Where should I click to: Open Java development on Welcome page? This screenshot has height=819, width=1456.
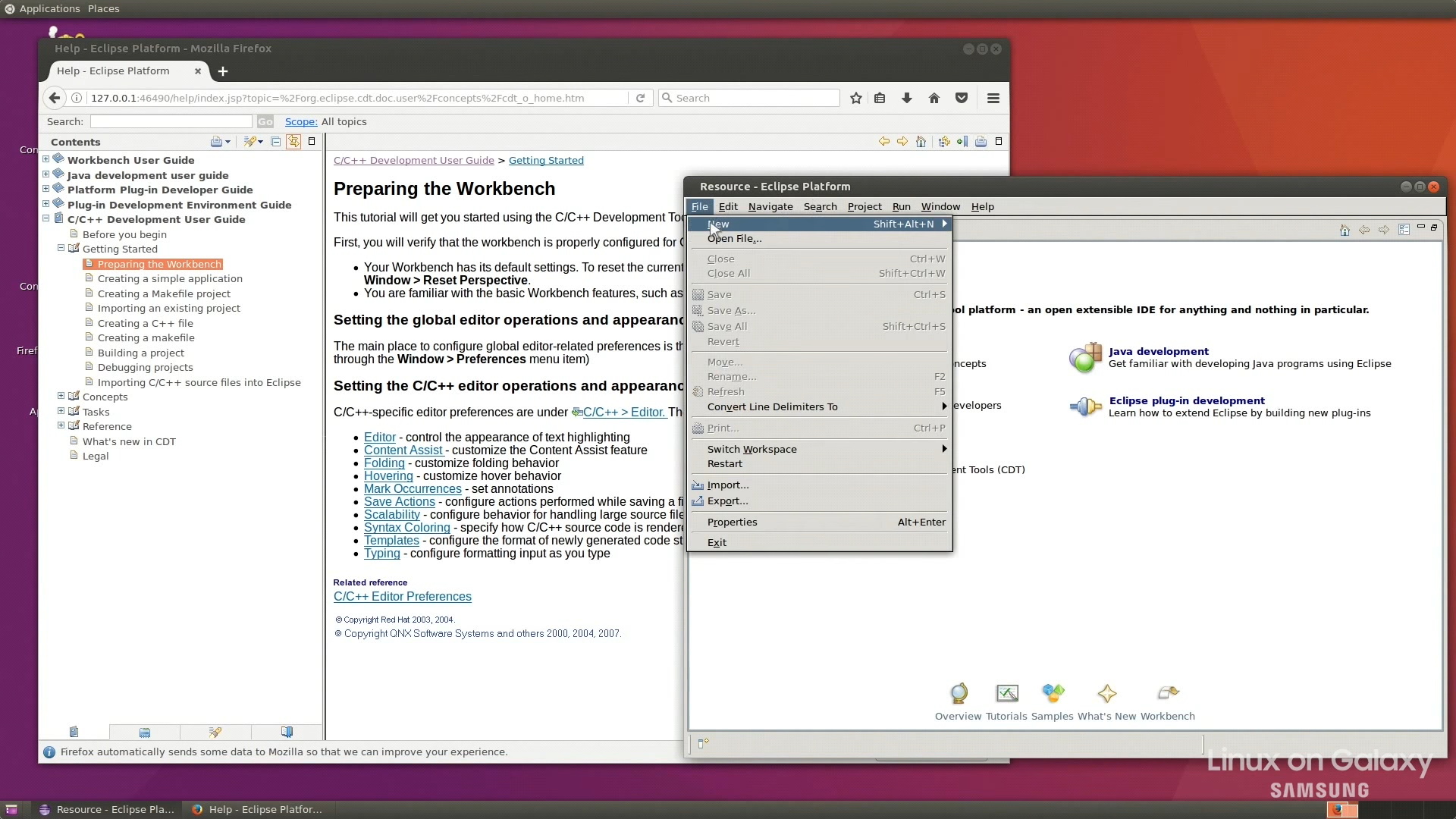pos(1159,352)
